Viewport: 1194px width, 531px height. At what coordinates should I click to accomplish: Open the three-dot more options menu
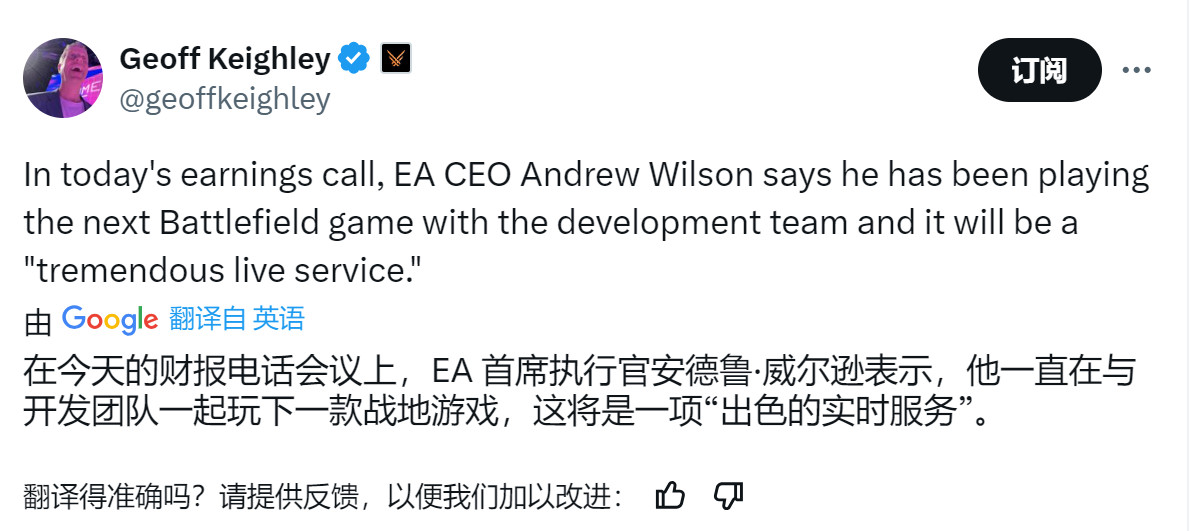[x=1137, y=70]
